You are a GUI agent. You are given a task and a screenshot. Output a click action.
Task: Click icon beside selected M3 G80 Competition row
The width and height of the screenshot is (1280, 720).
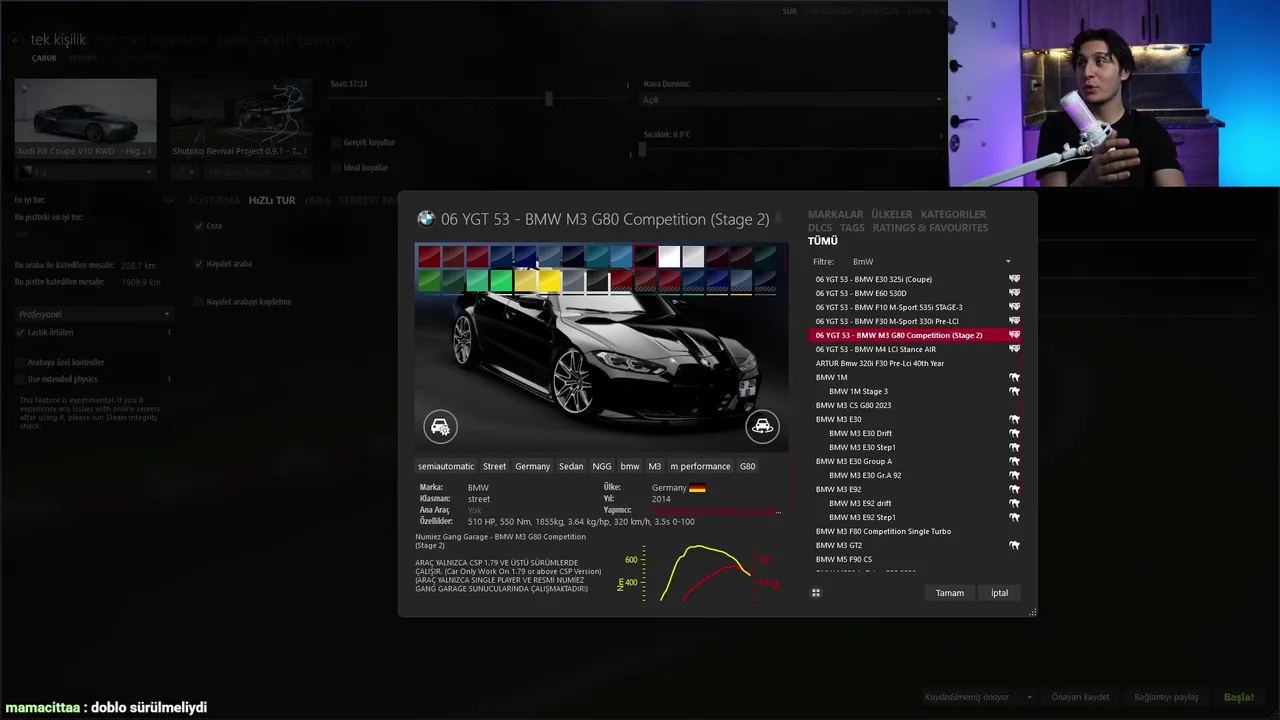click(x=1014, y=335)
